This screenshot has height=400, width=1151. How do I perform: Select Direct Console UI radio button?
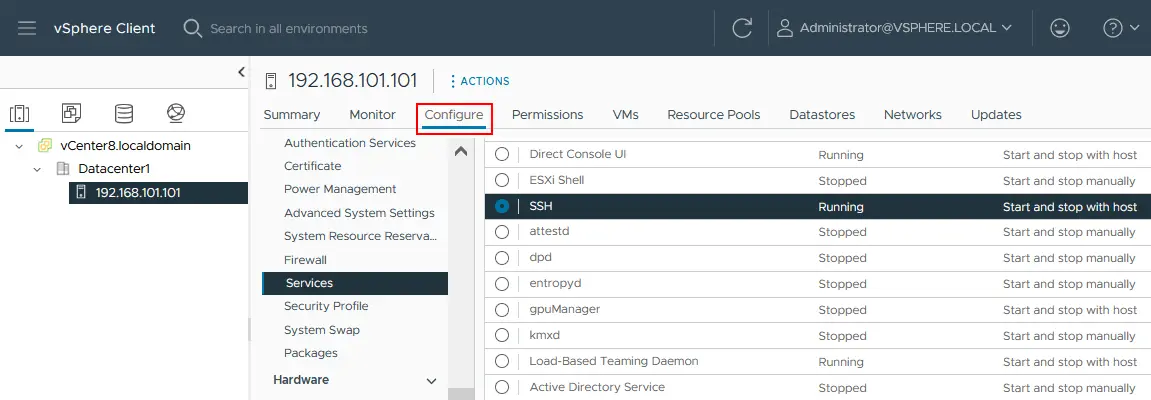pos(502,154)
